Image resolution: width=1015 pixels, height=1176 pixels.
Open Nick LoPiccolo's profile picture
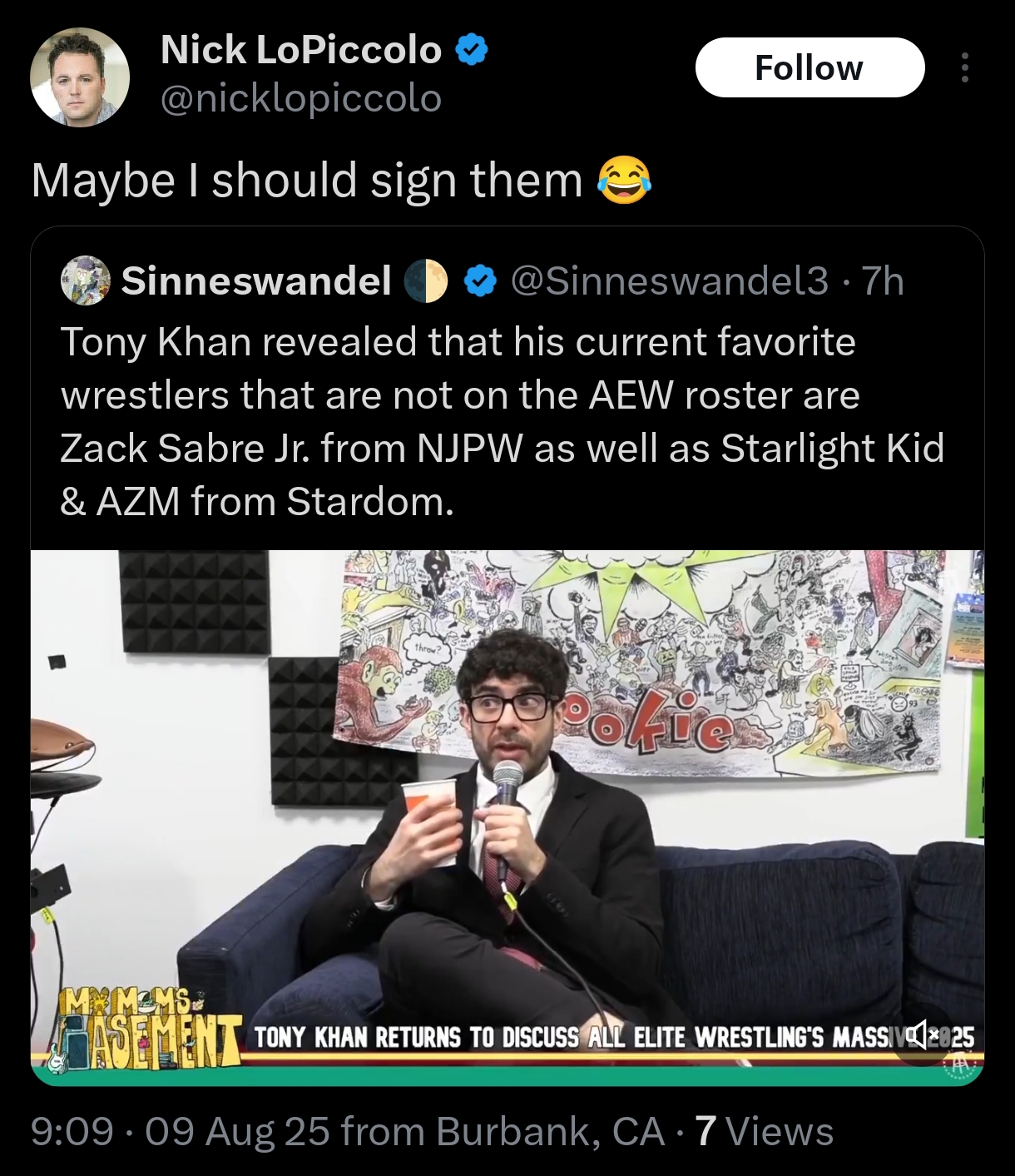click(80, 77)
